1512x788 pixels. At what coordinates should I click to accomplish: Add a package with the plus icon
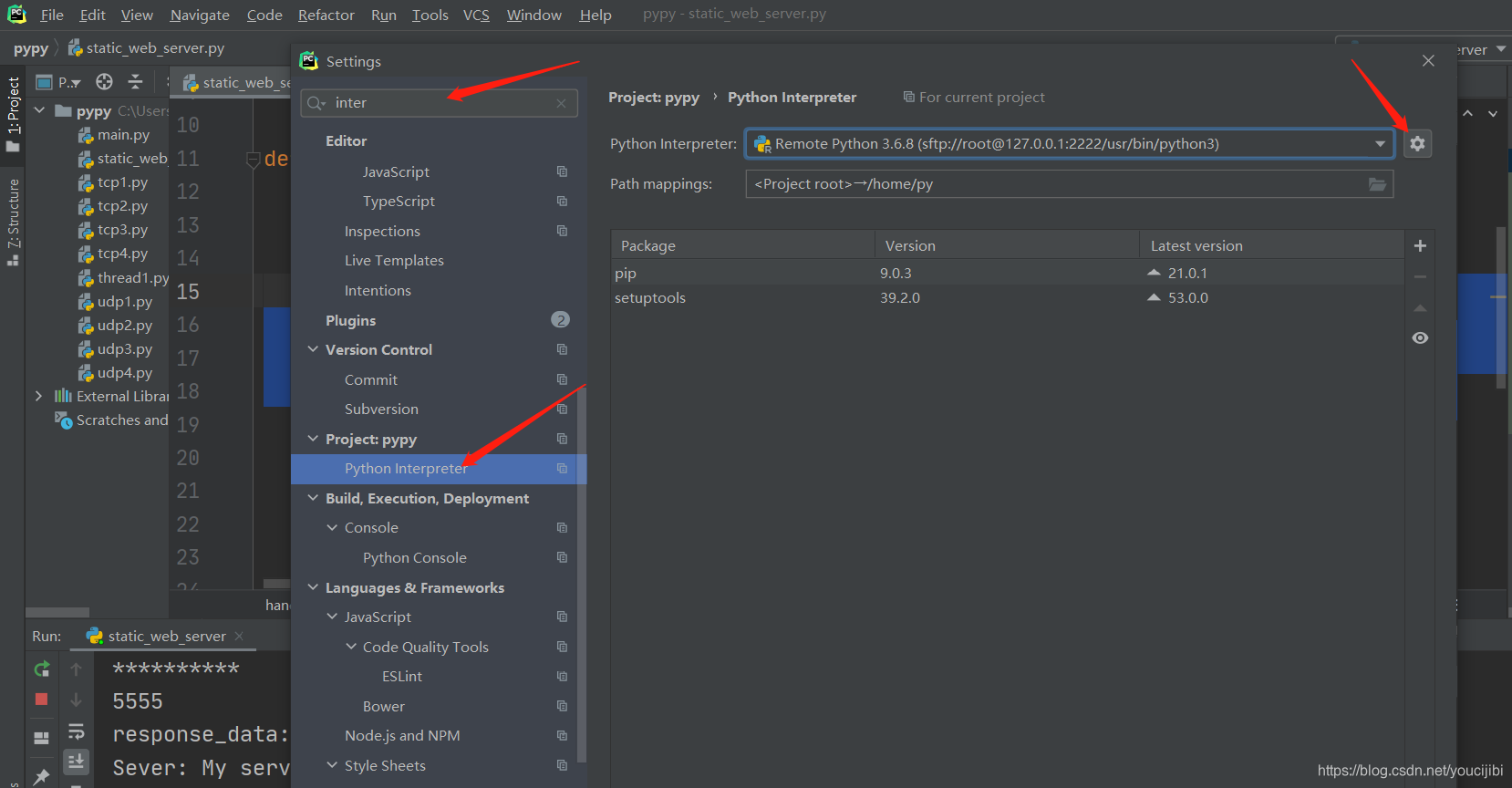point(1420,245)
